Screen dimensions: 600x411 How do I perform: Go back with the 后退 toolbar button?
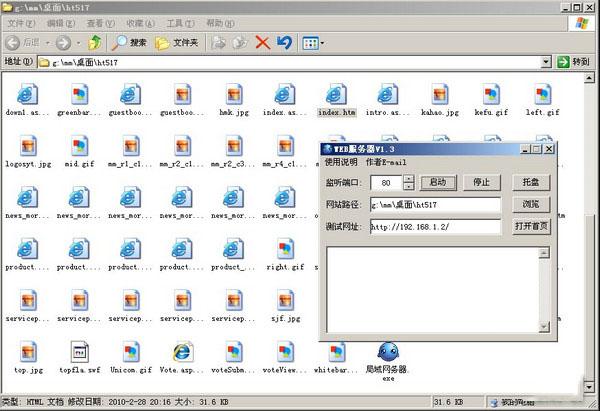coord(23,42)
